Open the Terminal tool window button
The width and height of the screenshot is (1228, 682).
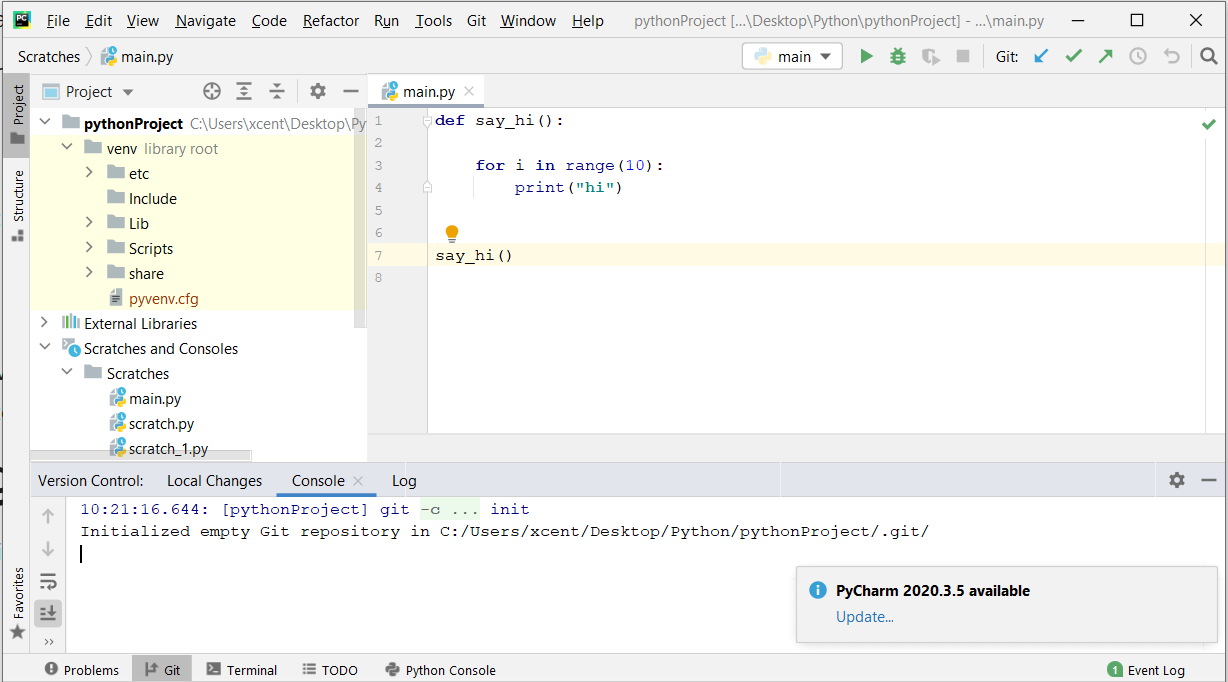tap(241, 670)
